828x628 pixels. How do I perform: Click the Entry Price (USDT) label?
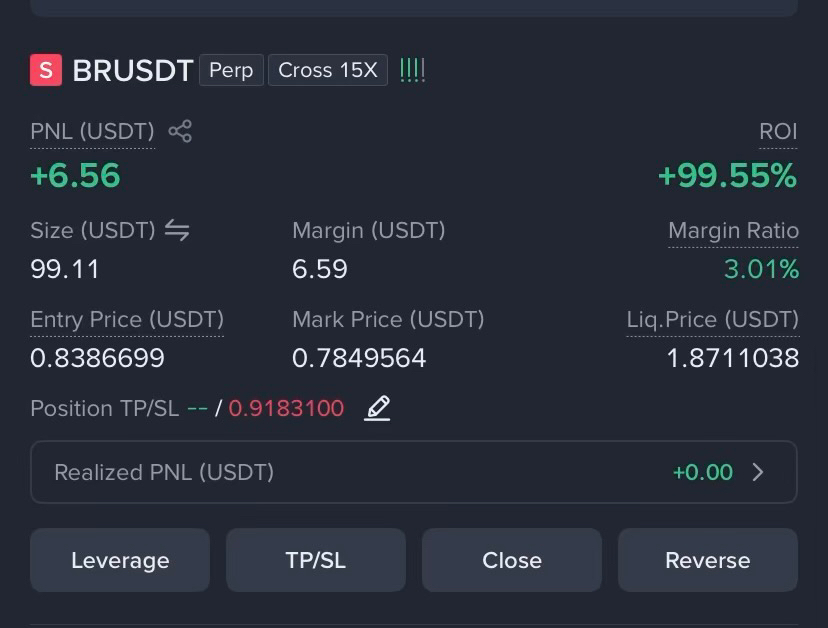(x=127, y=320)
